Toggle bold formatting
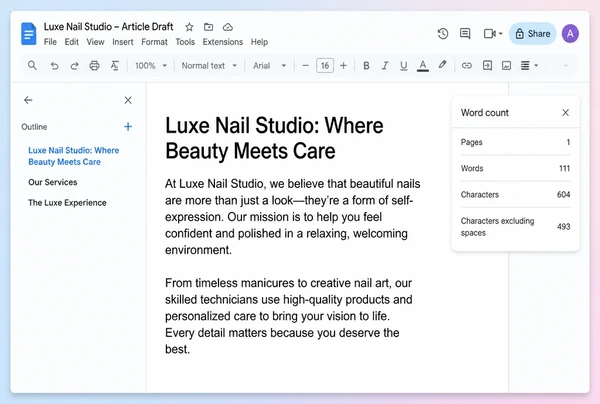This screenshot has height=404, width=600. tap(366, 66)
